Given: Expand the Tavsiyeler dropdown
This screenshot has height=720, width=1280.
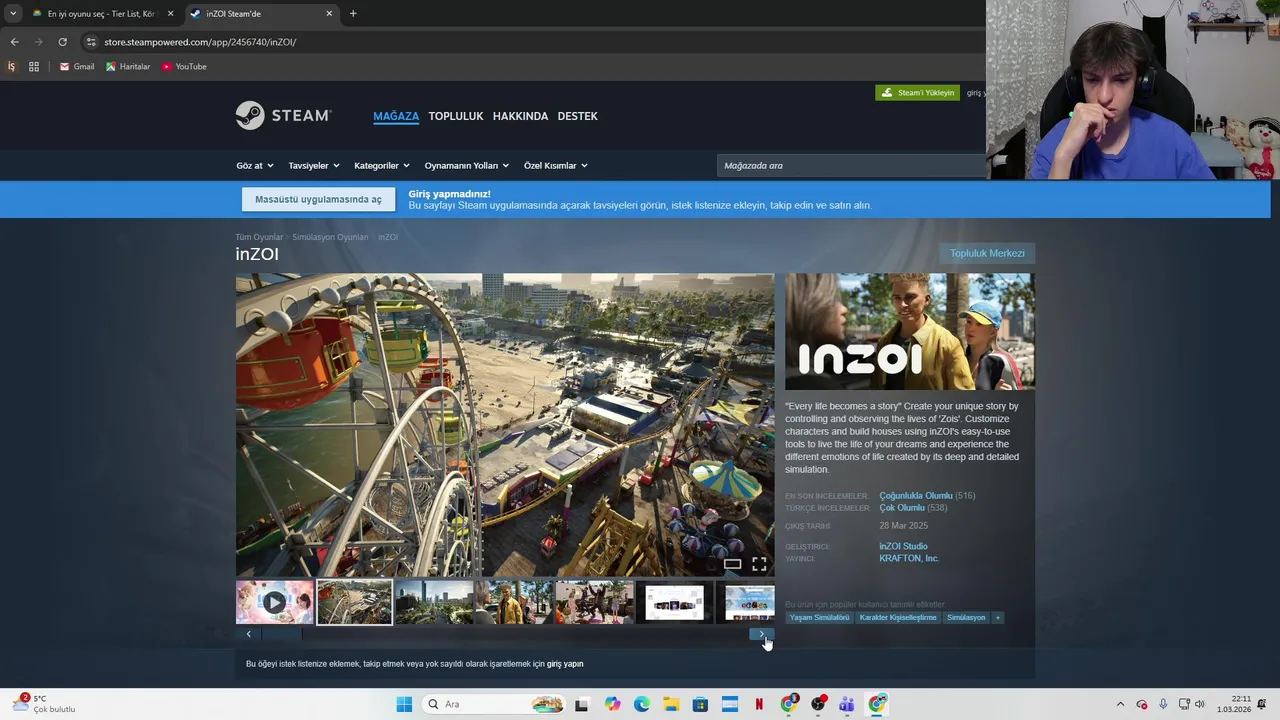Looking at the screenshot, I should [314, 166].
